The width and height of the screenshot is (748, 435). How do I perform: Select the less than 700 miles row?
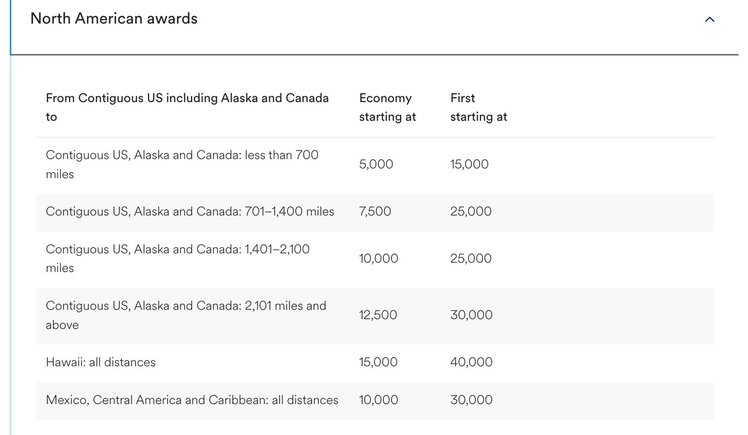pos(375,165)
